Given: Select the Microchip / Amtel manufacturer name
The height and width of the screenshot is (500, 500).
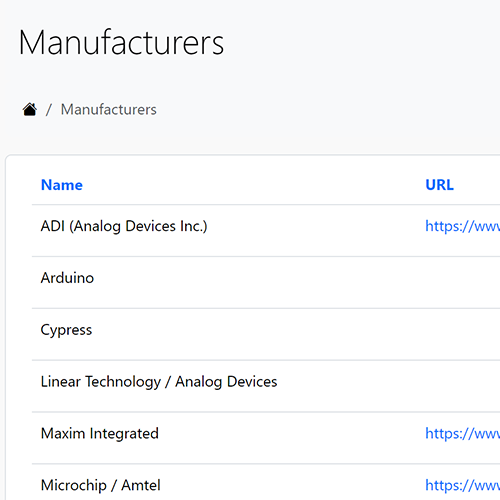Looking at the screenshot, I should tap(101, 485).
